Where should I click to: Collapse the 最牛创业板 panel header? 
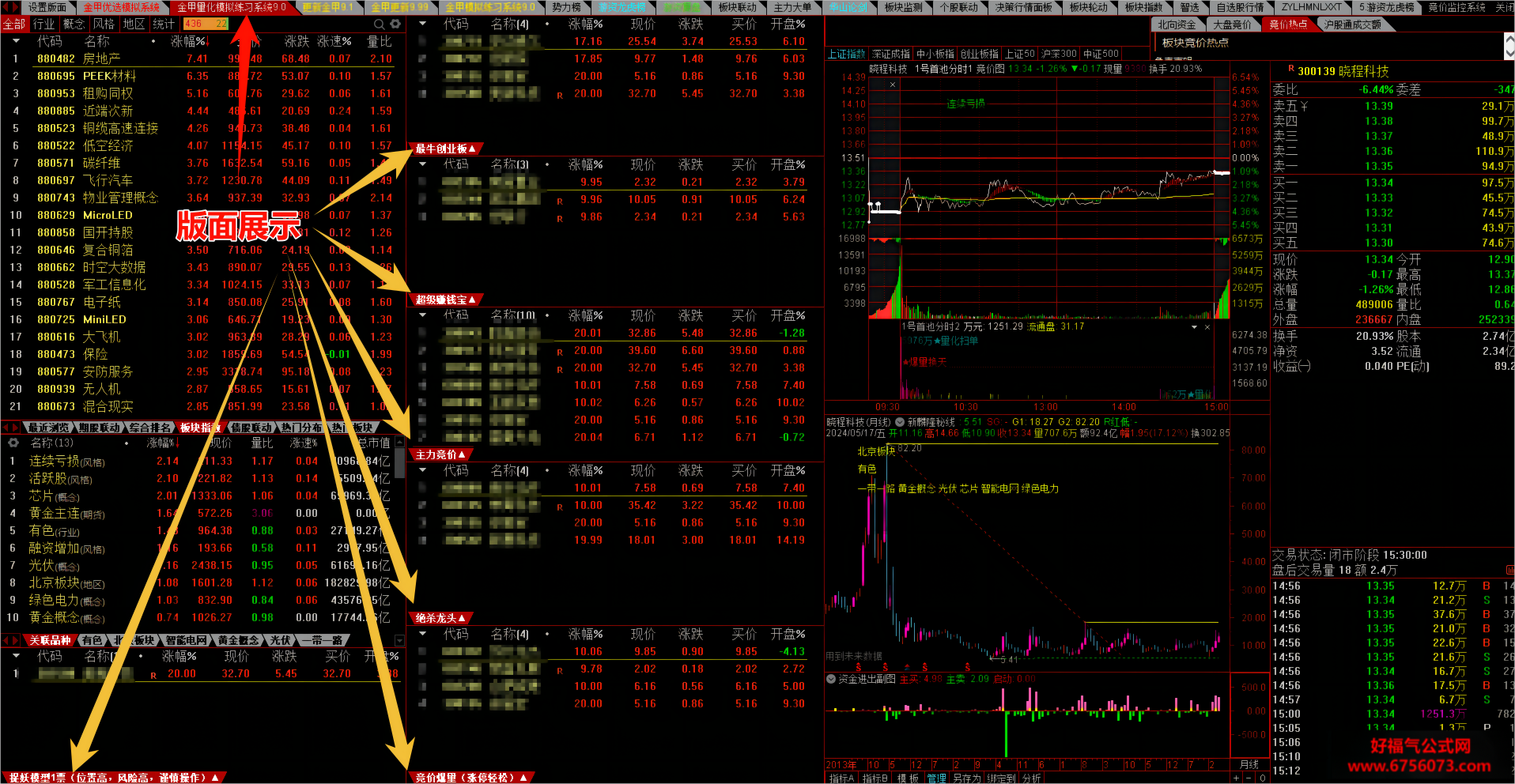pyautogui.click(x=446, y=149)
